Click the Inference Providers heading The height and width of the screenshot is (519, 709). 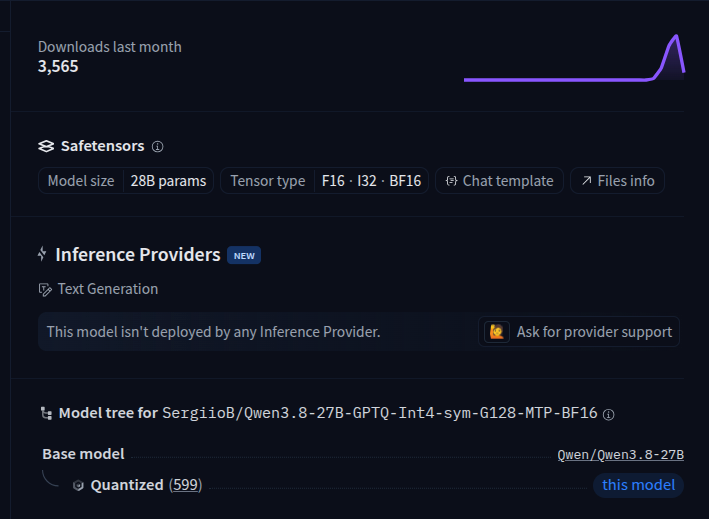(138, 255)
